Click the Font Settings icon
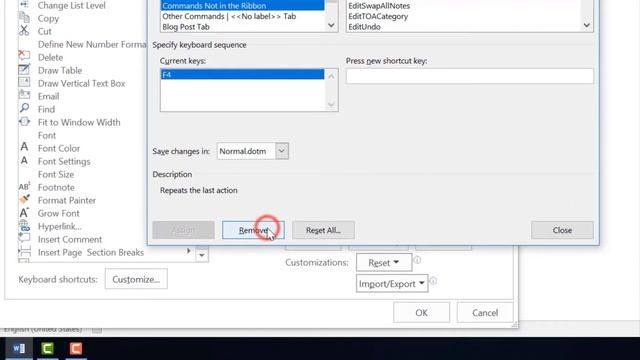Viewport: 640px width, 360px height. click(24, 161)
